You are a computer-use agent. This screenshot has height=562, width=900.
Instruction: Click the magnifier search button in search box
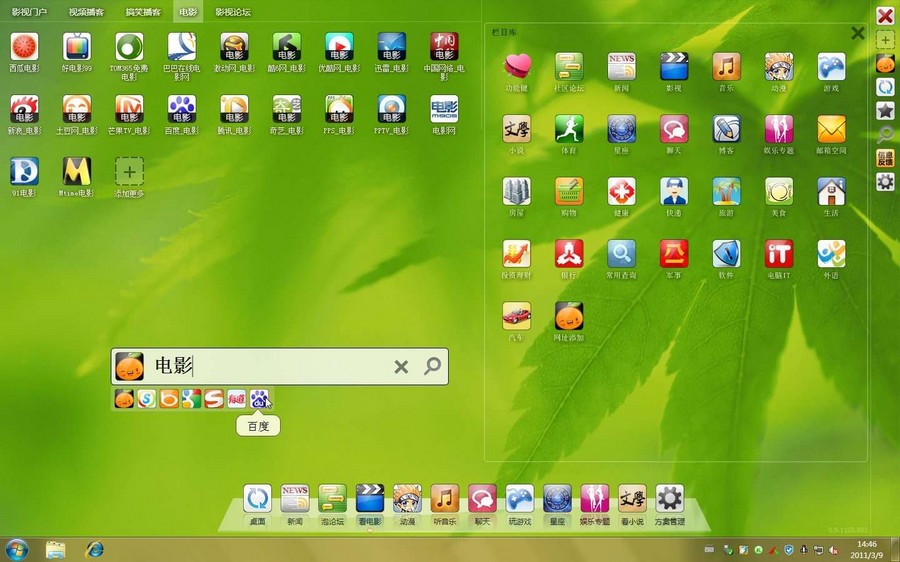point(432,366)
